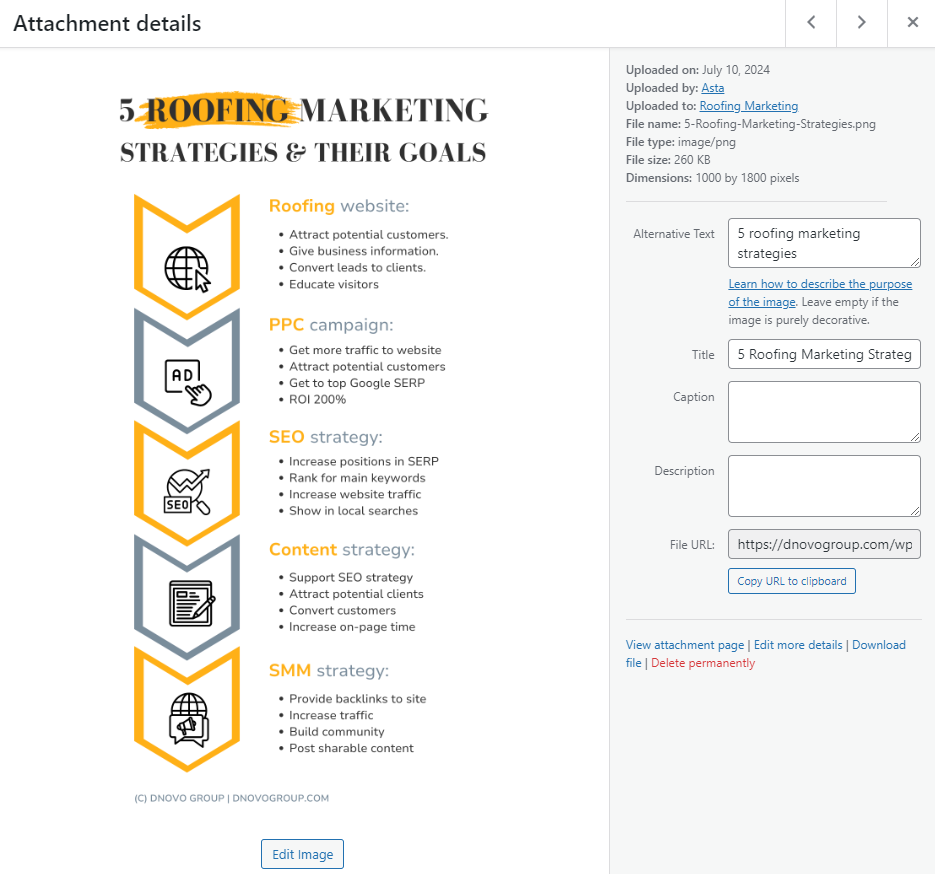Open the Roofing Marketing post link

(x=748, y=106)
